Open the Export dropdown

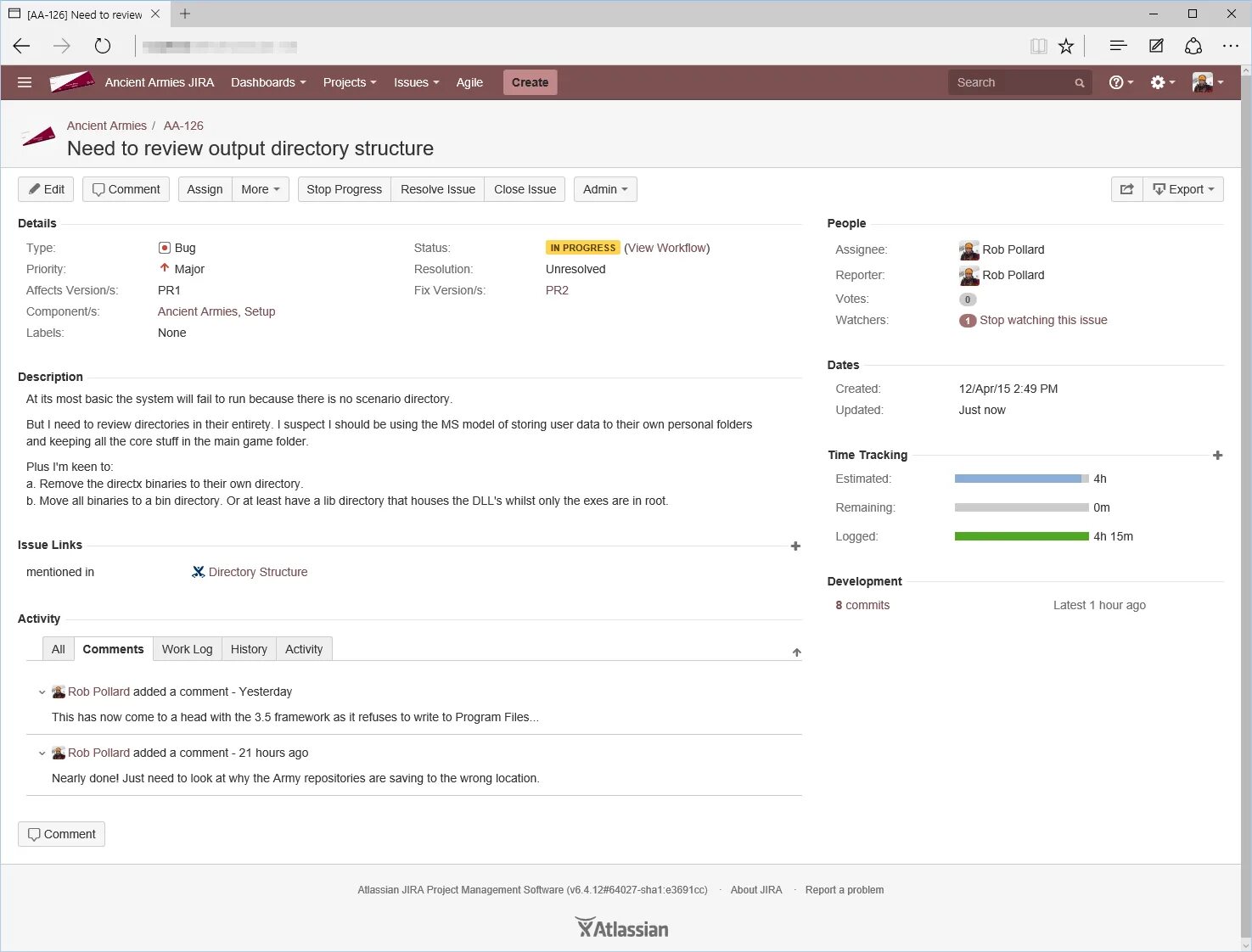pyautogui.click(x=1183, y=189)
